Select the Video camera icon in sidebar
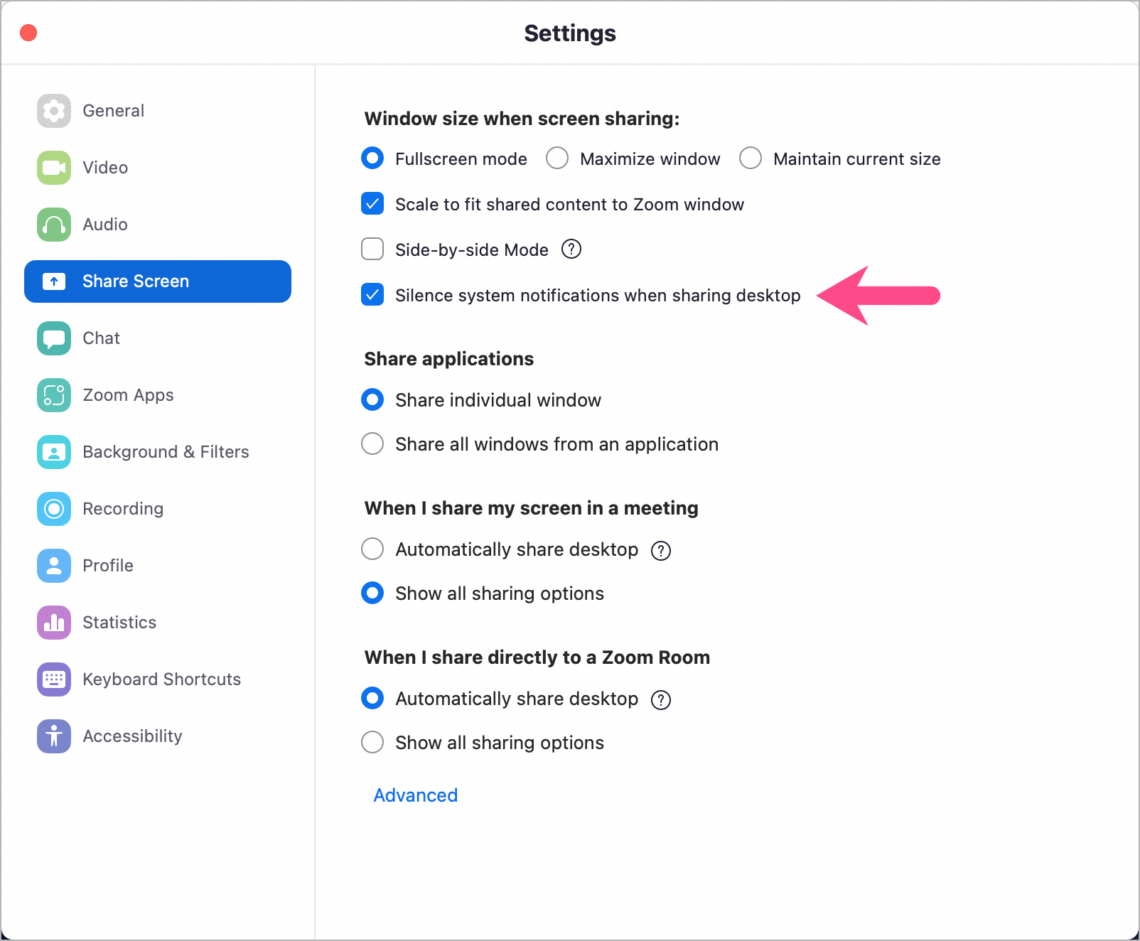Screen dimensions: 1140x941 (x=53, y=167)
